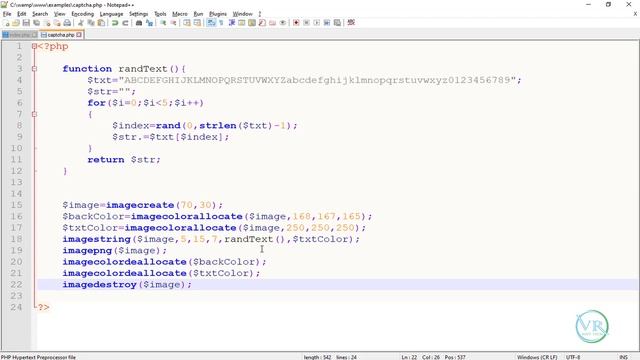Screen dimensions: 640x360
Task: Click the imagedestroy($image); code line
Action: pos(127,284)
